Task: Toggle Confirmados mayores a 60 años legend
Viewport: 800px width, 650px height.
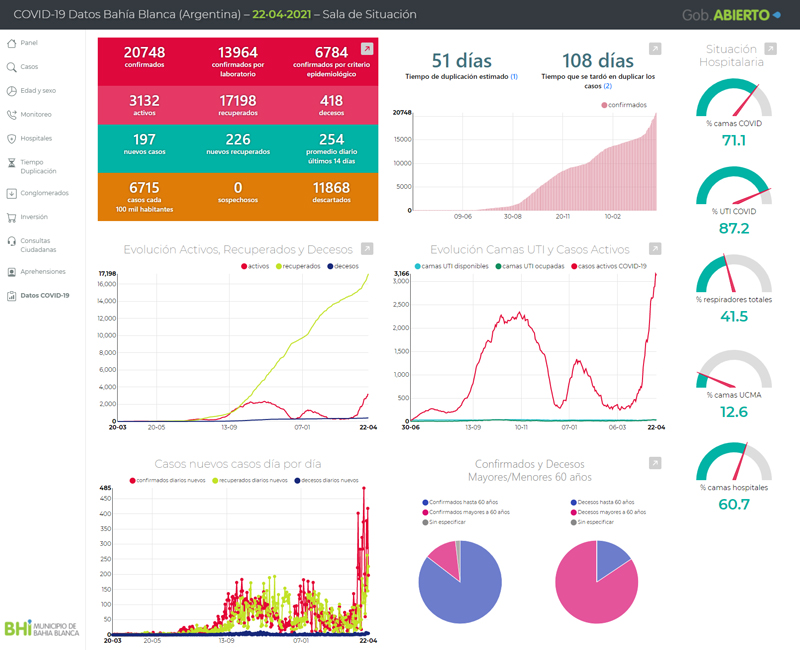Action: pyautogui.click(x=466, y=512)
